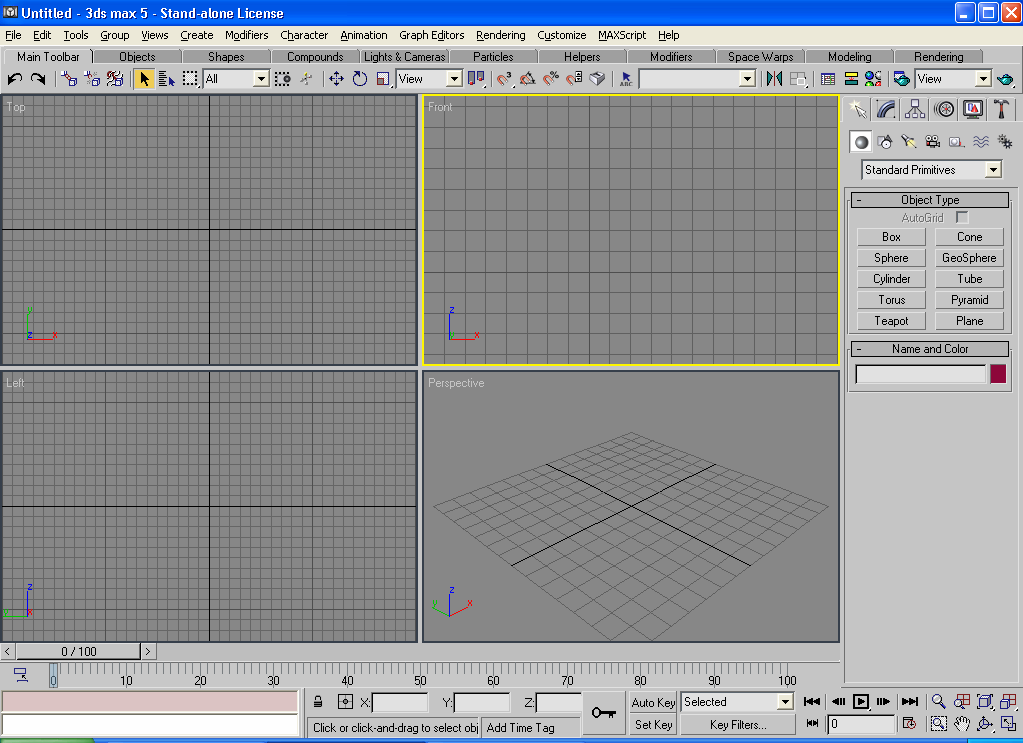Click the Play Animation button

(x=861, y=702)
